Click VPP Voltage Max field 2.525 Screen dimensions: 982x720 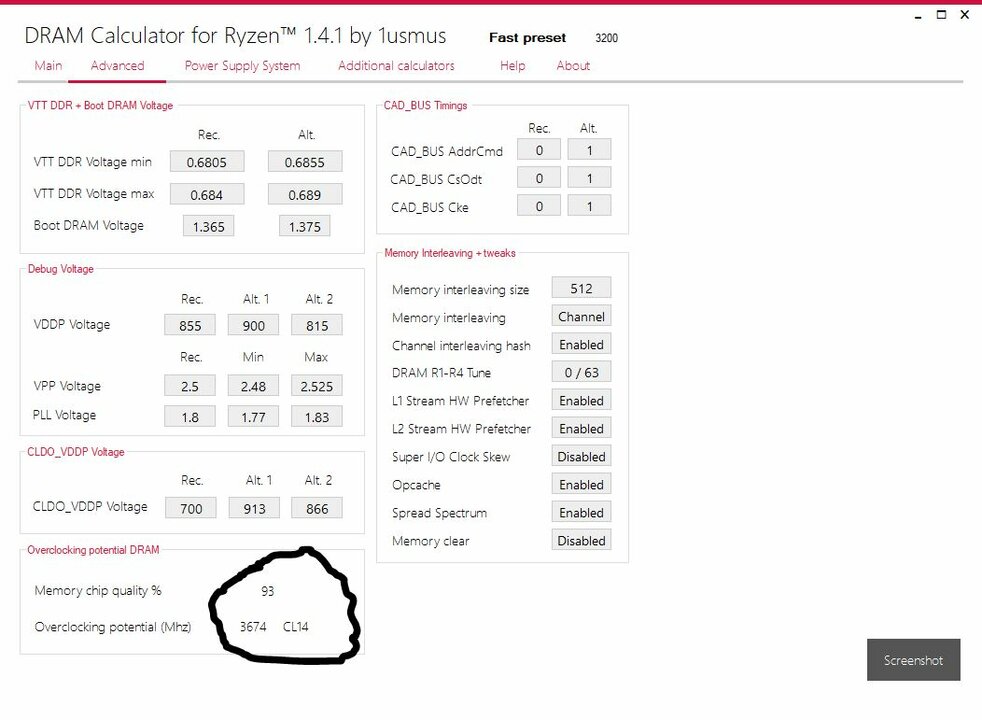coord(317,386)
